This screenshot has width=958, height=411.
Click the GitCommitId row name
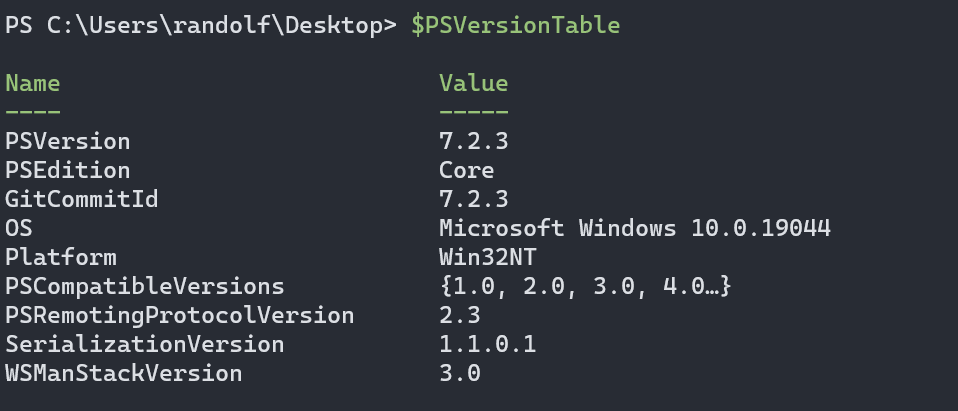(81, 199)
